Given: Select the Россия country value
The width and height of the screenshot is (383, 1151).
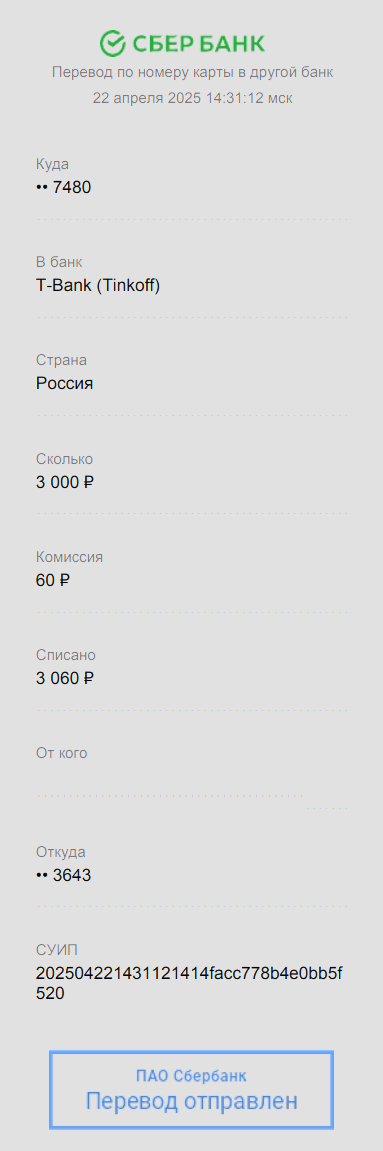Looking at the screenshot, I should pyautogui.click(x=65, y=383).
